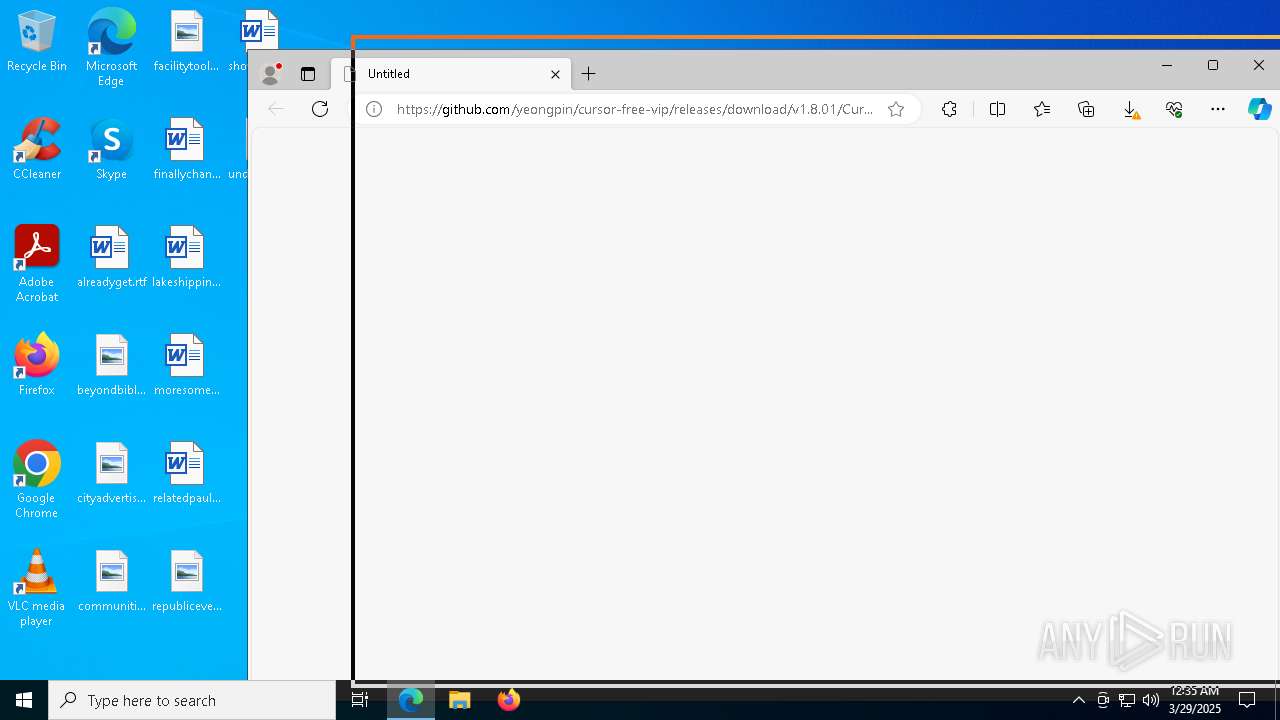Open CCleaner desktop shortcut
This screenshot has width=1280, height=720.
click(37, 150)
